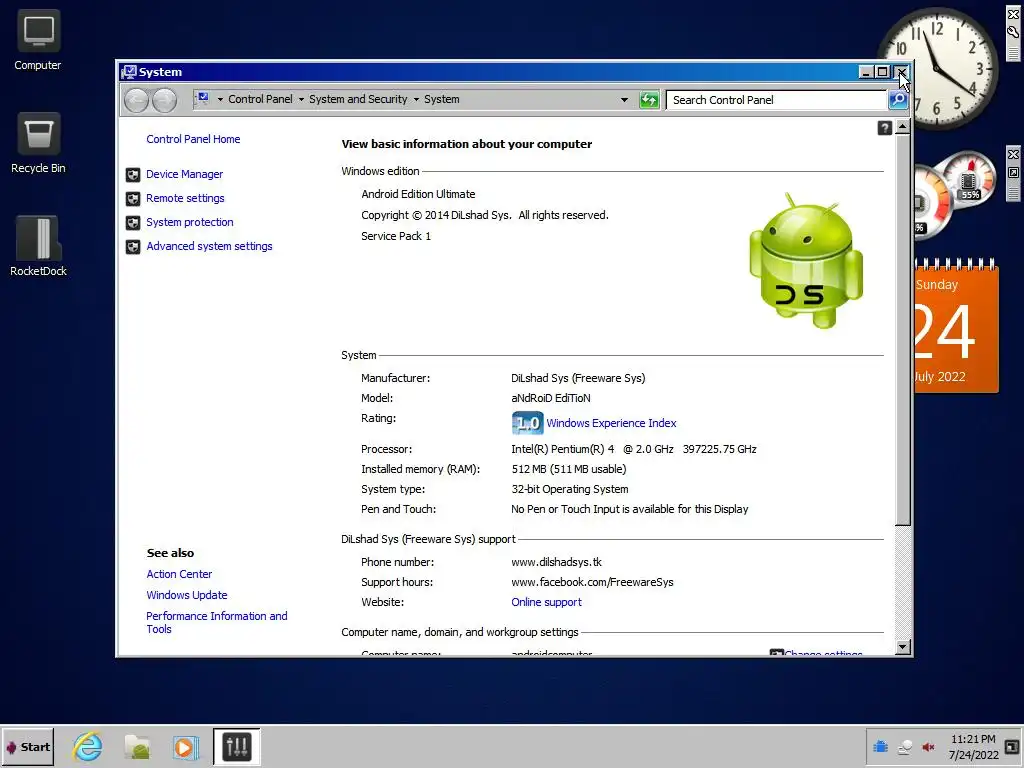Open the address bar history dropdown arrow
This screenshot has width=1024, height=768.
624,100
